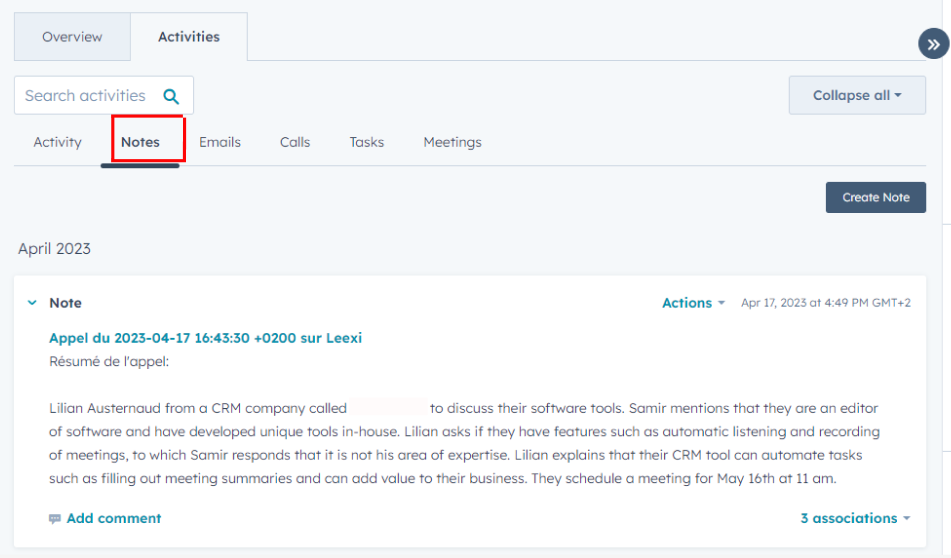View the Meetings filter tab
The image size is (951, 558).
coord(452,142)
